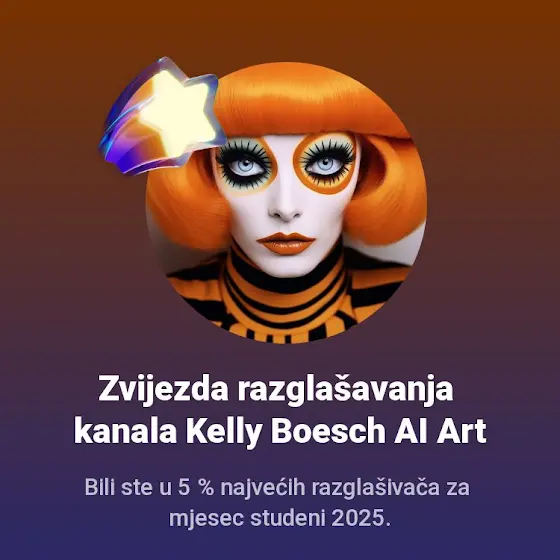The image size is (560, 560).
Task: Click the orange hair curl beside the avatar's cheek
Action: (386, 196)
